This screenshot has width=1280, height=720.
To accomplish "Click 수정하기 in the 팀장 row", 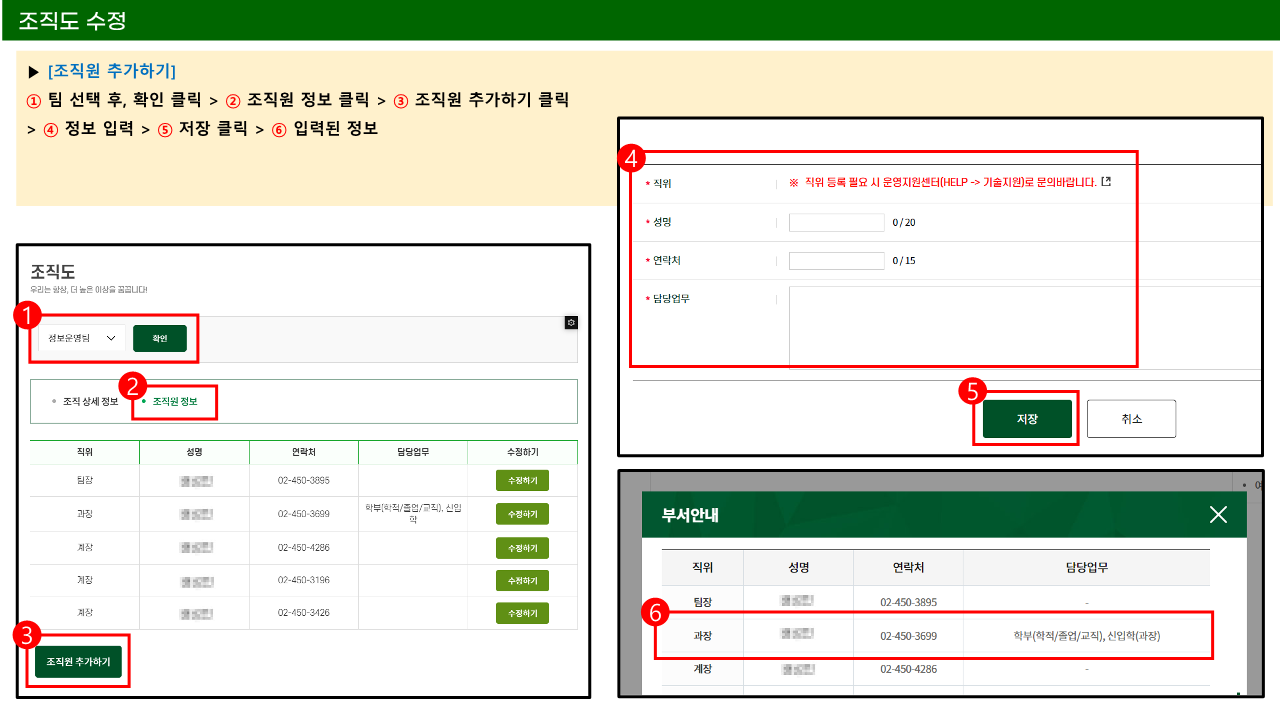I will tap(521, 480).
